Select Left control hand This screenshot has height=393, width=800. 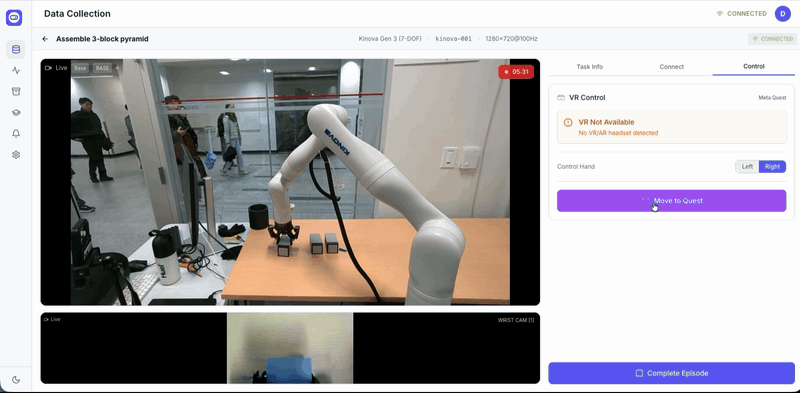[x=747, y=167]
